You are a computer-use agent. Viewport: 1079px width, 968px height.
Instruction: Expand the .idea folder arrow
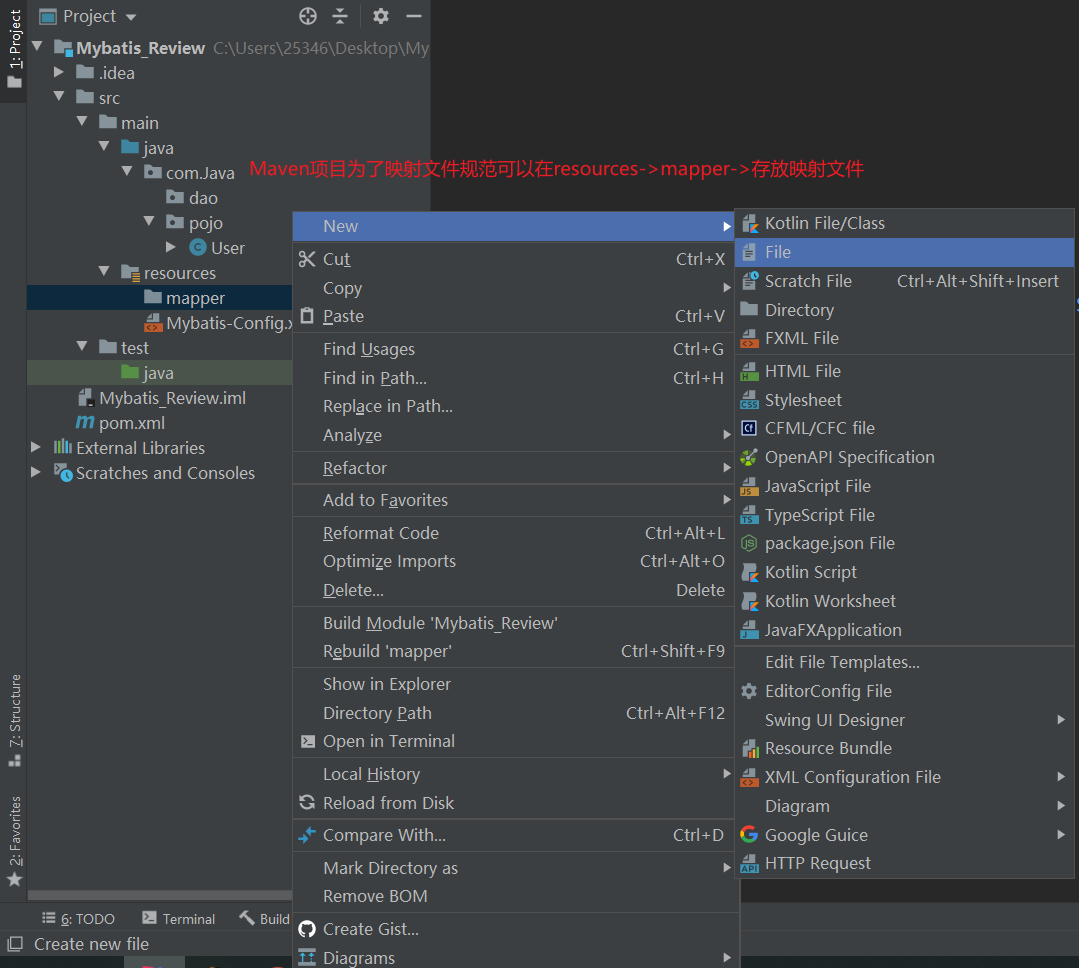click(x=58, y=72)
